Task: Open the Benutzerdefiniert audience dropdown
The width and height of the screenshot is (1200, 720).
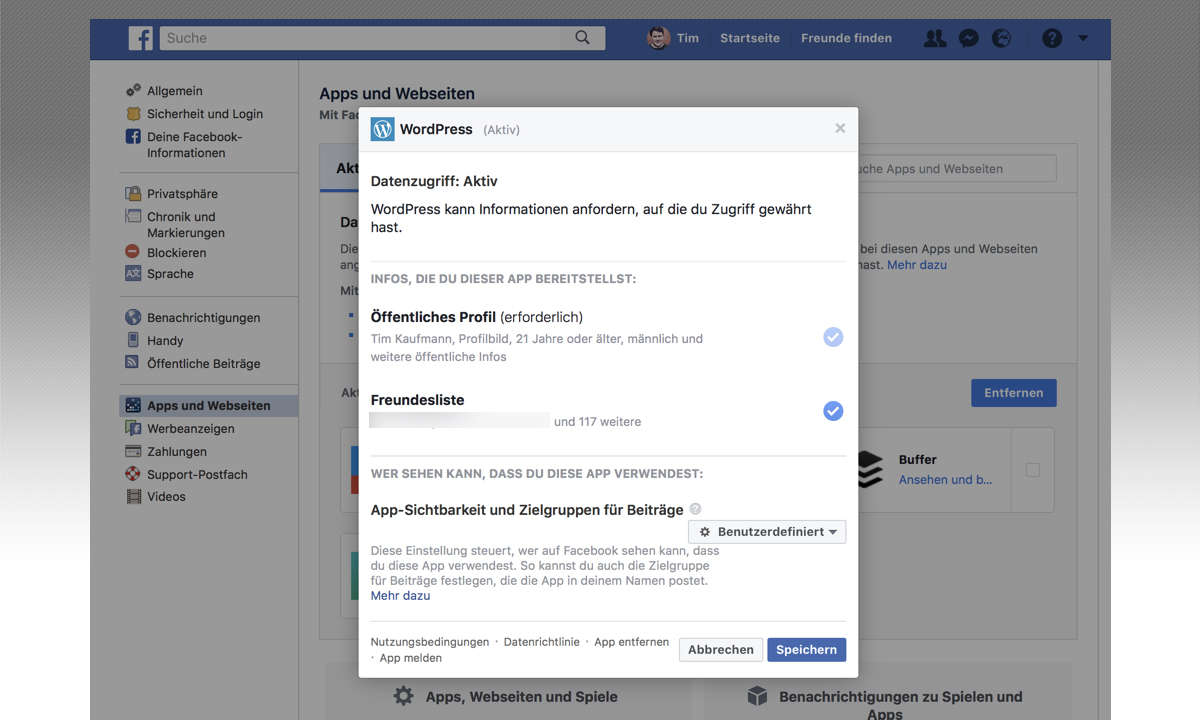Action: point(767,532)
